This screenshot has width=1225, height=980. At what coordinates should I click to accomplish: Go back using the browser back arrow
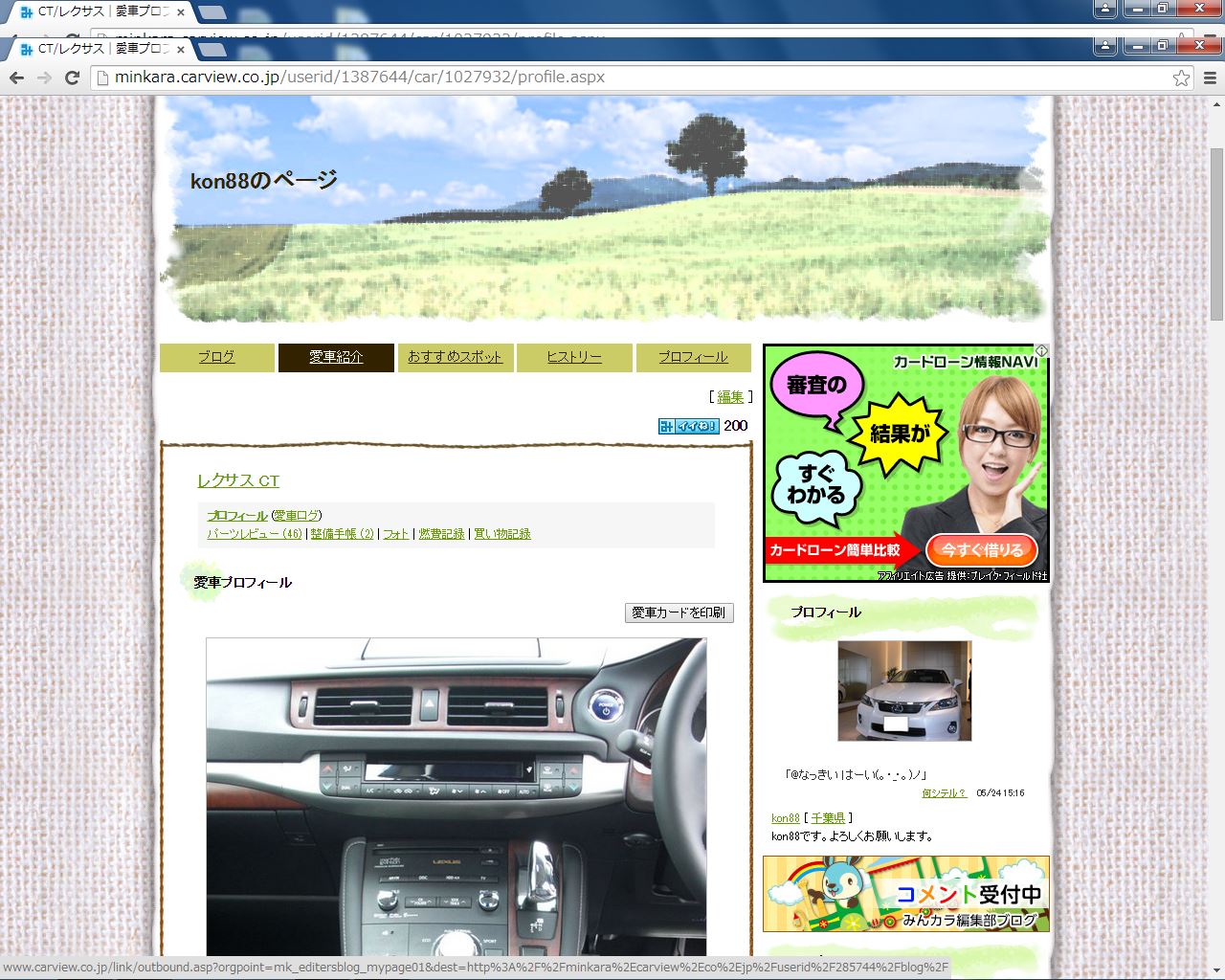pos(16,78)
